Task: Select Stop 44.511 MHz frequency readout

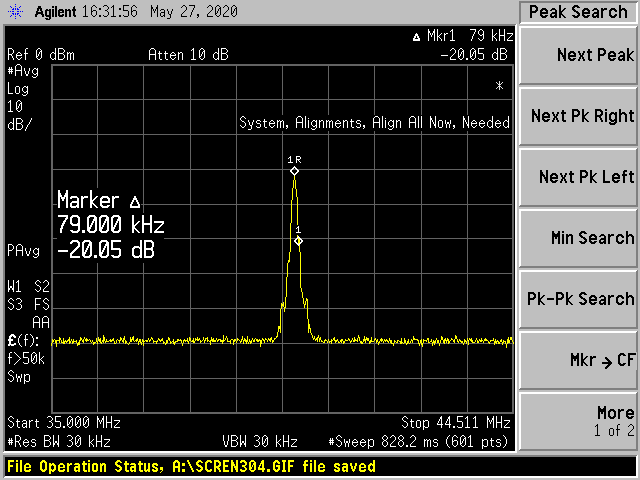Action: [x=455, y=422]
